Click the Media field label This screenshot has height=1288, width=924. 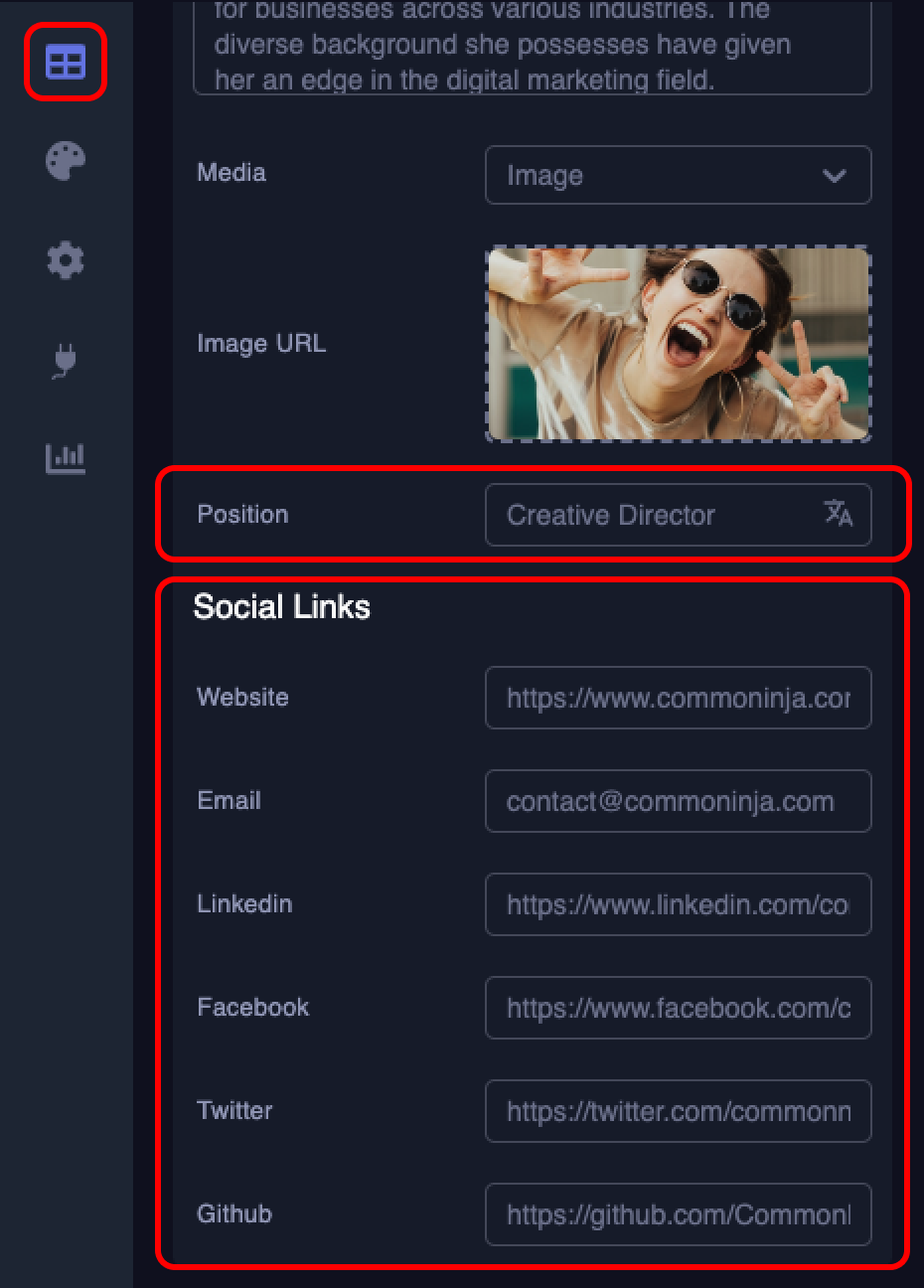(x=231, y=173)
